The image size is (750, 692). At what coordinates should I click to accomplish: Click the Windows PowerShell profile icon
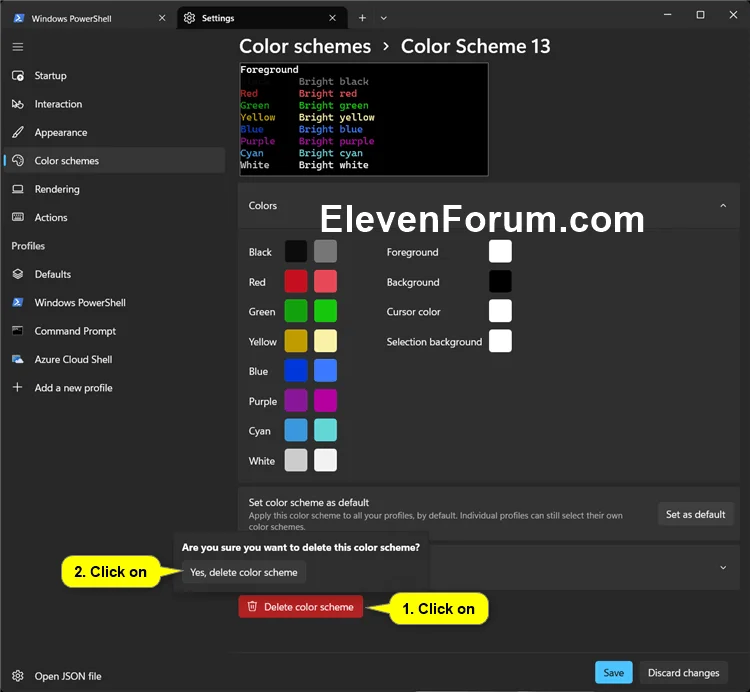tap(18, 302)
